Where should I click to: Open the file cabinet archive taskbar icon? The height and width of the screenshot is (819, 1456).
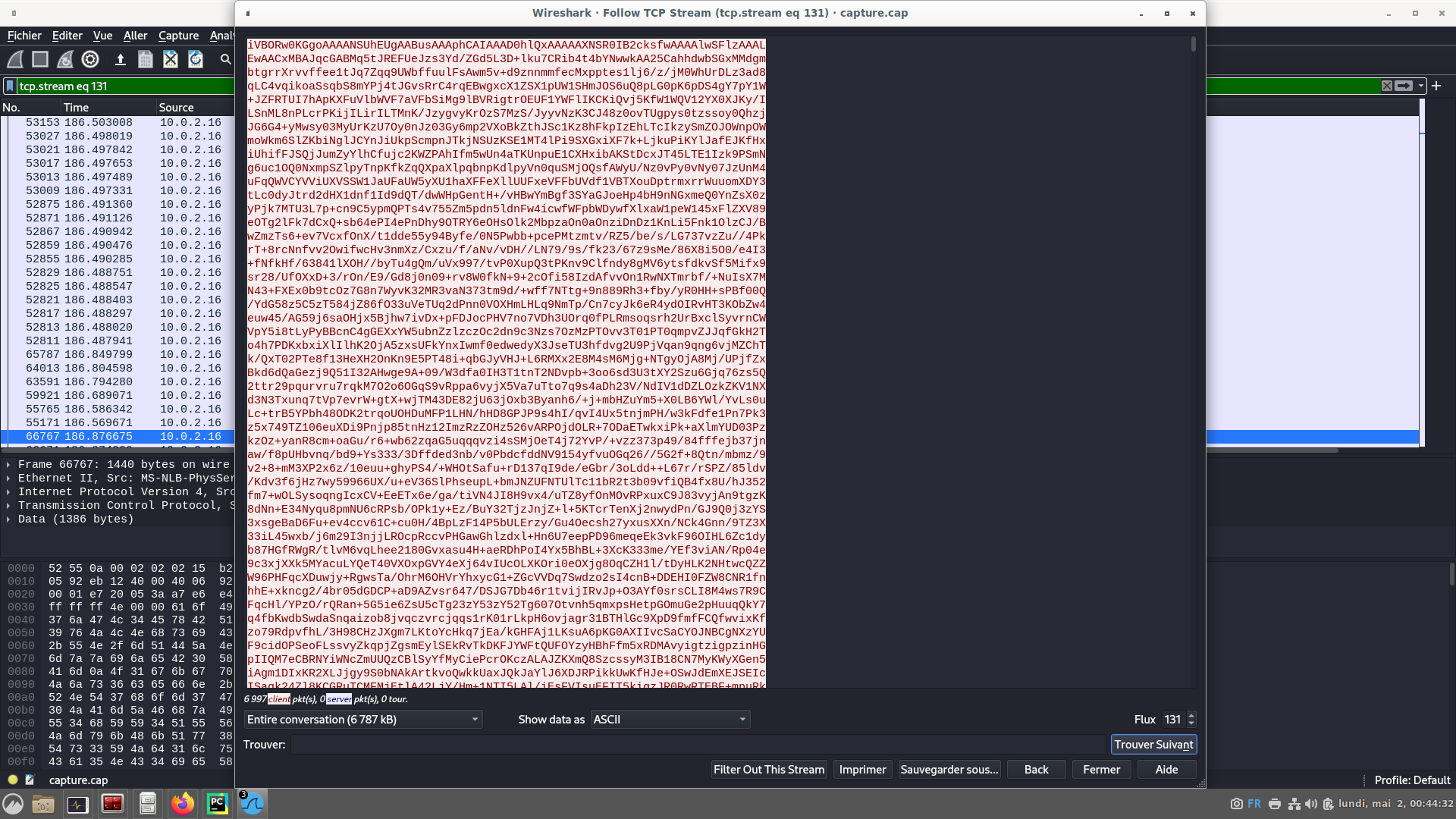click(x=148, y=804)
